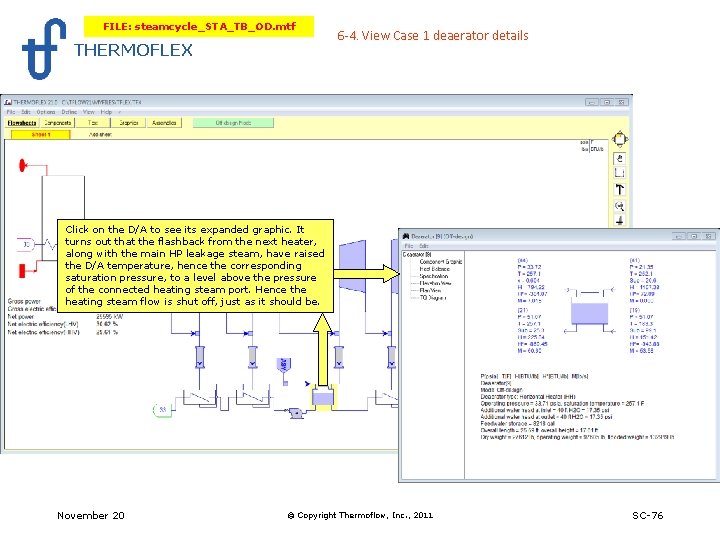Open the File menu in THERMOFLEX main window

pos(11,112)
